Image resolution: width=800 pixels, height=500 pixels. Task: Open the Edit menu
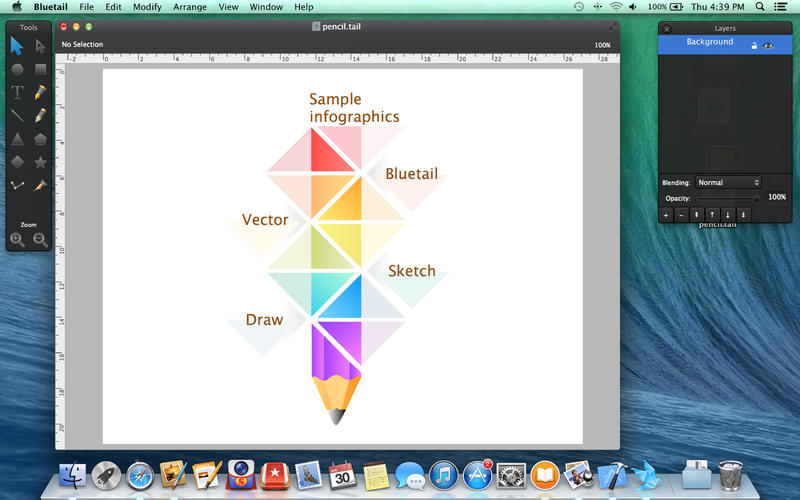[113, 7]
